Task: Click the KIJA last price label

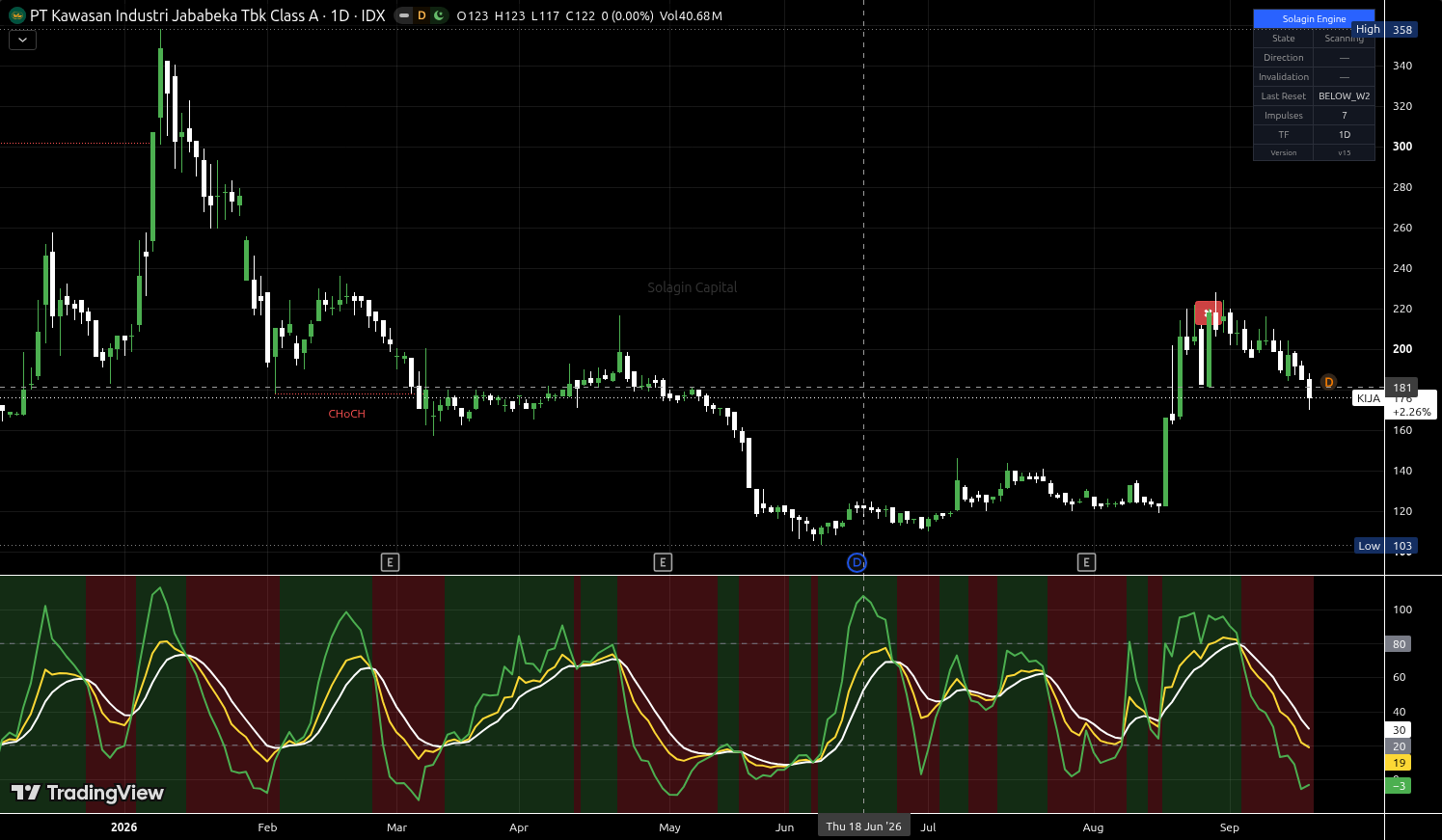Action: pyautogui.click(x=1369, y=398)
